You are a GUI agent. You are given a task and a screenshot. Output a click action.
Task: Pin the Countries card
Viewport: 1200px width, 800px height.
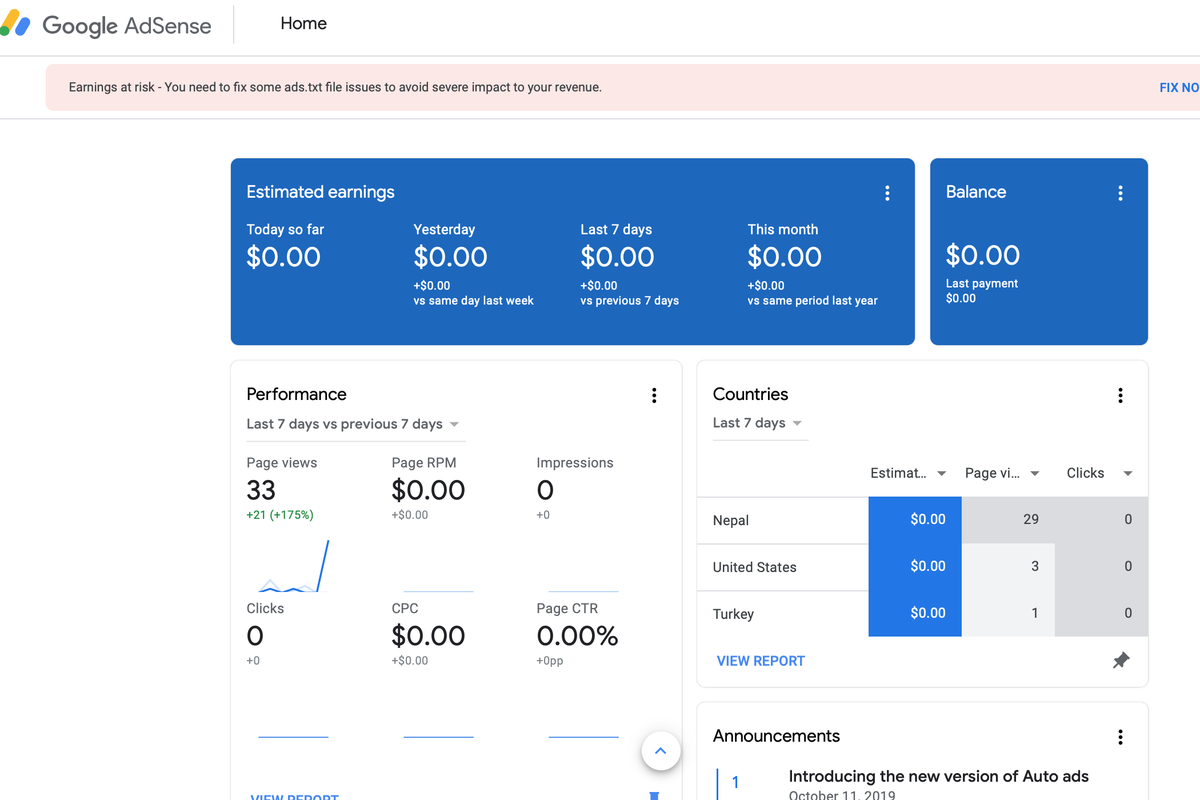click(x=1120, y=660)
